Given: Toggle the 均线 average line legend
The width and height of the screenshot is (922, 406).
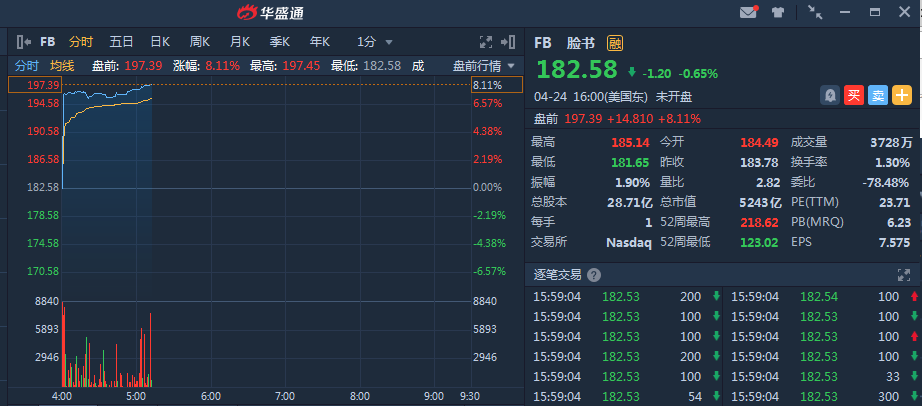Looking at the screenshot, I should [x=62, y=66].
